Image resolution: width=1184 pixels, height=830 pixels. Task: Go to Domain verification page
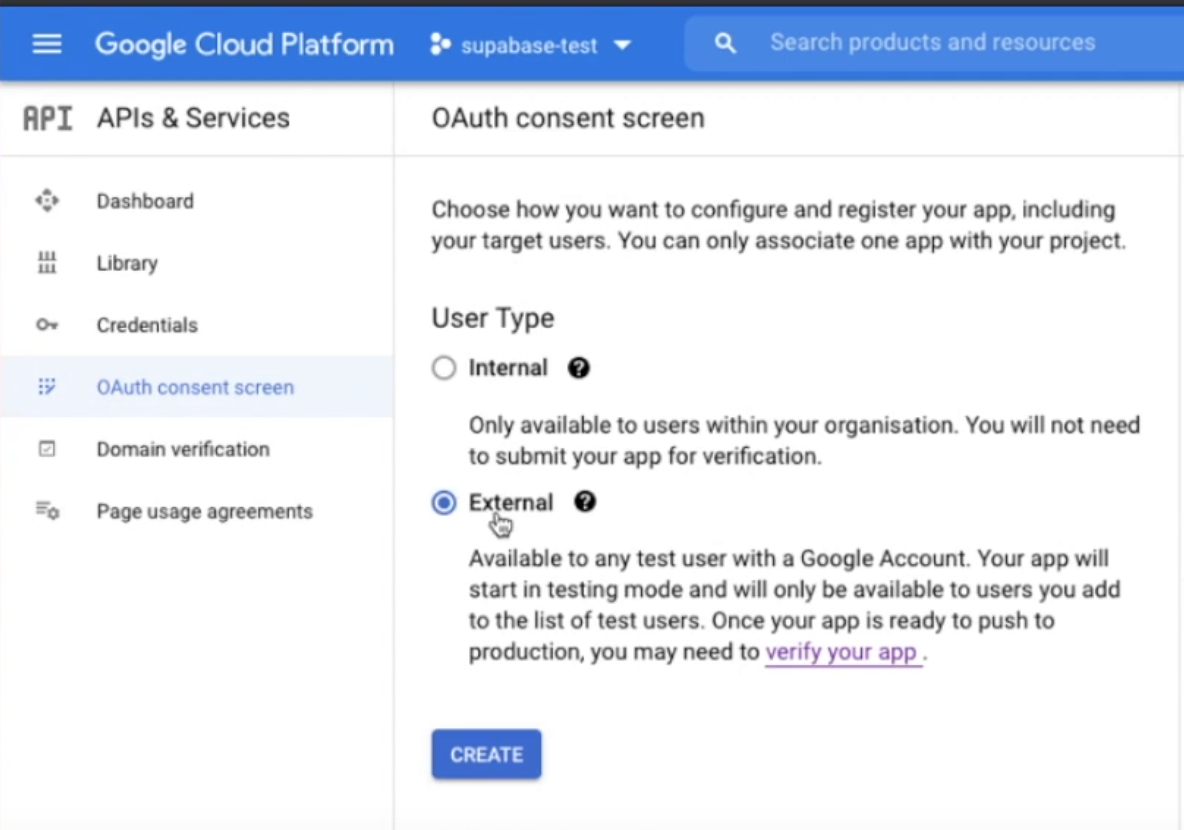183,449
